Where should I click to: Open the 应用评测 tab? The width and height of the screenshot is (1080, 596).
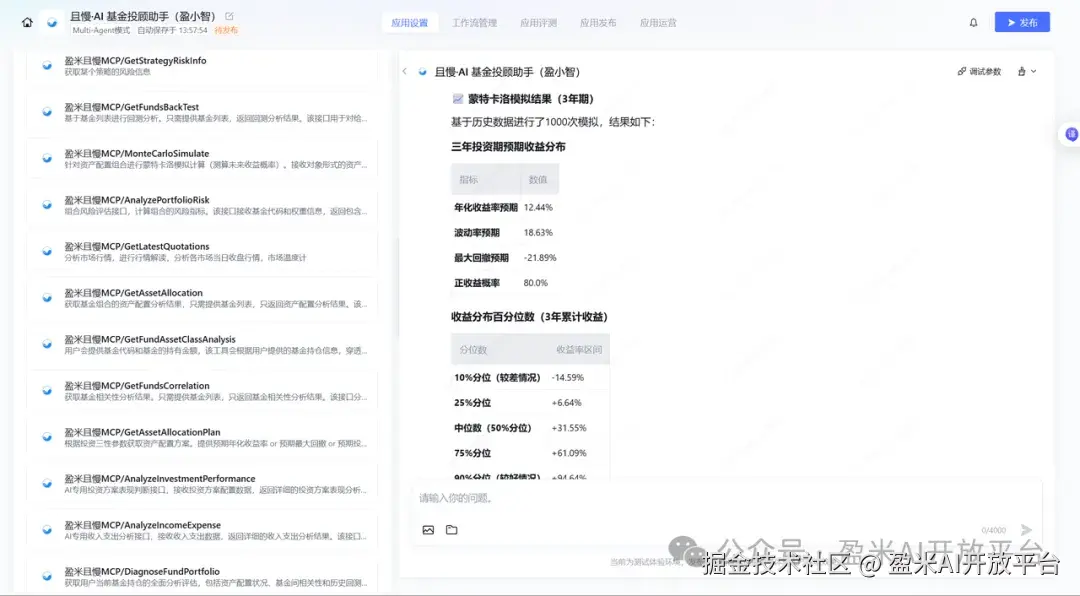pyautogui.click(x=538, y=22)
